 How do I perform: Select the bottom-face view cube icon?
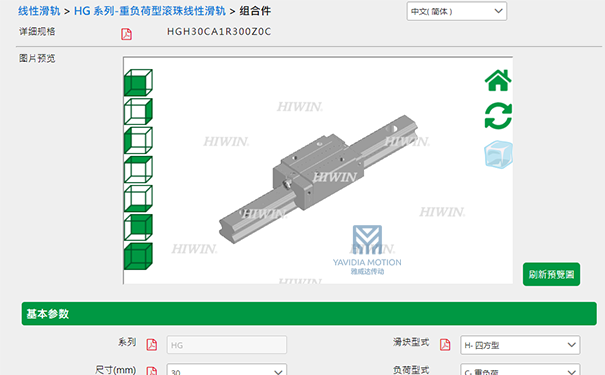click(x=138, y=198)
